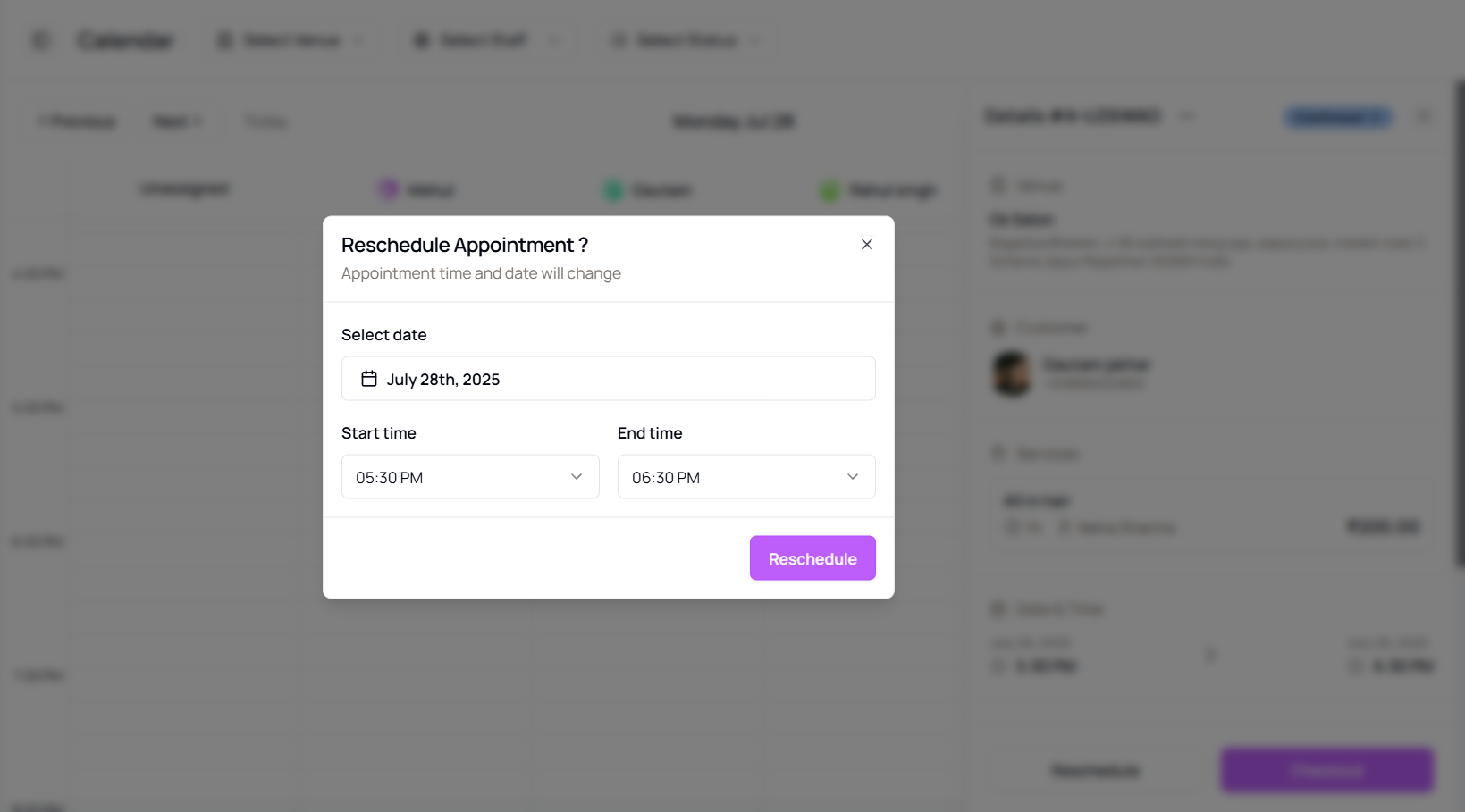Open the Select Venue filter dropdown
Image resolution: width=1465 pixels, height=812 pixels.
coord(290,40)
